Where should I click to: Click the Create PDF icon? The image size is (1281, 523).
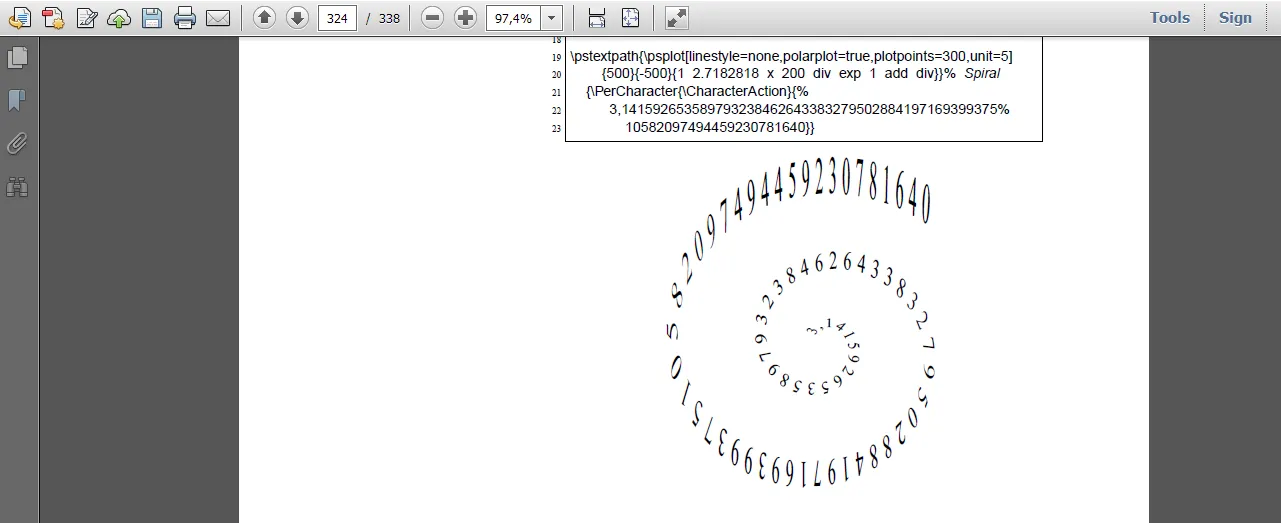point(53,17)
